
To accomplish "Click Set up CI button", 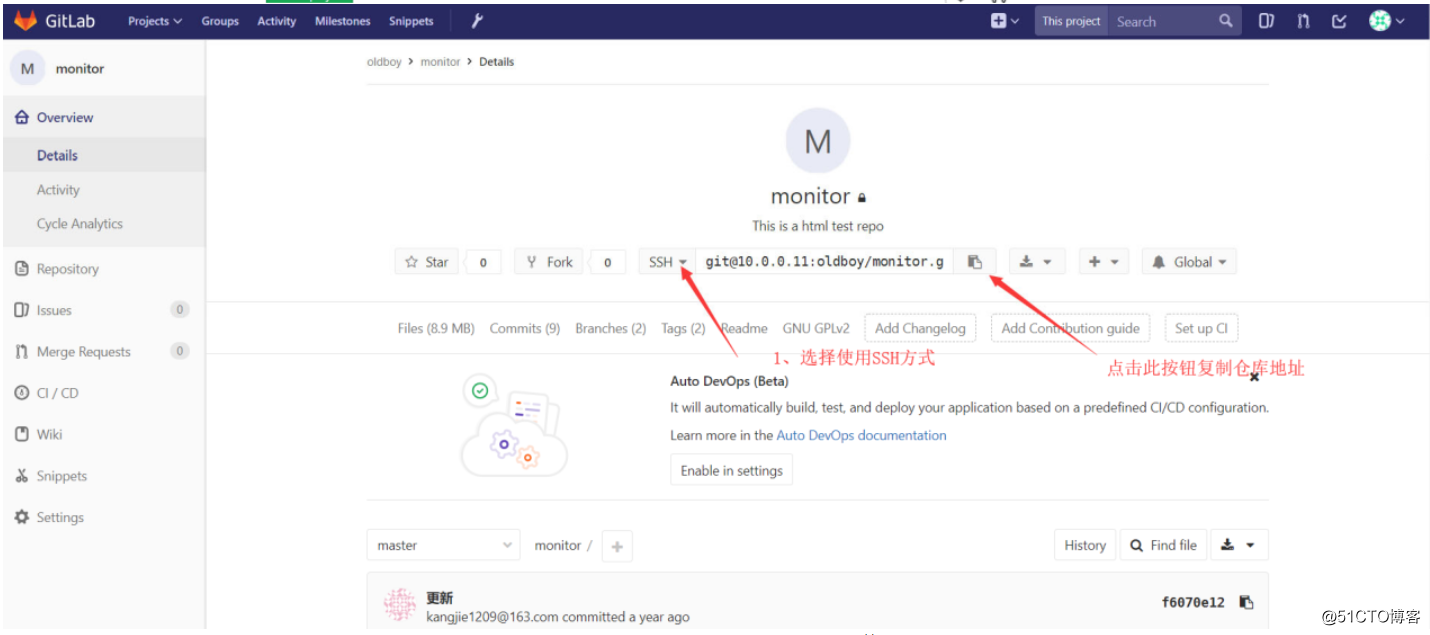I will [1201, 328].
